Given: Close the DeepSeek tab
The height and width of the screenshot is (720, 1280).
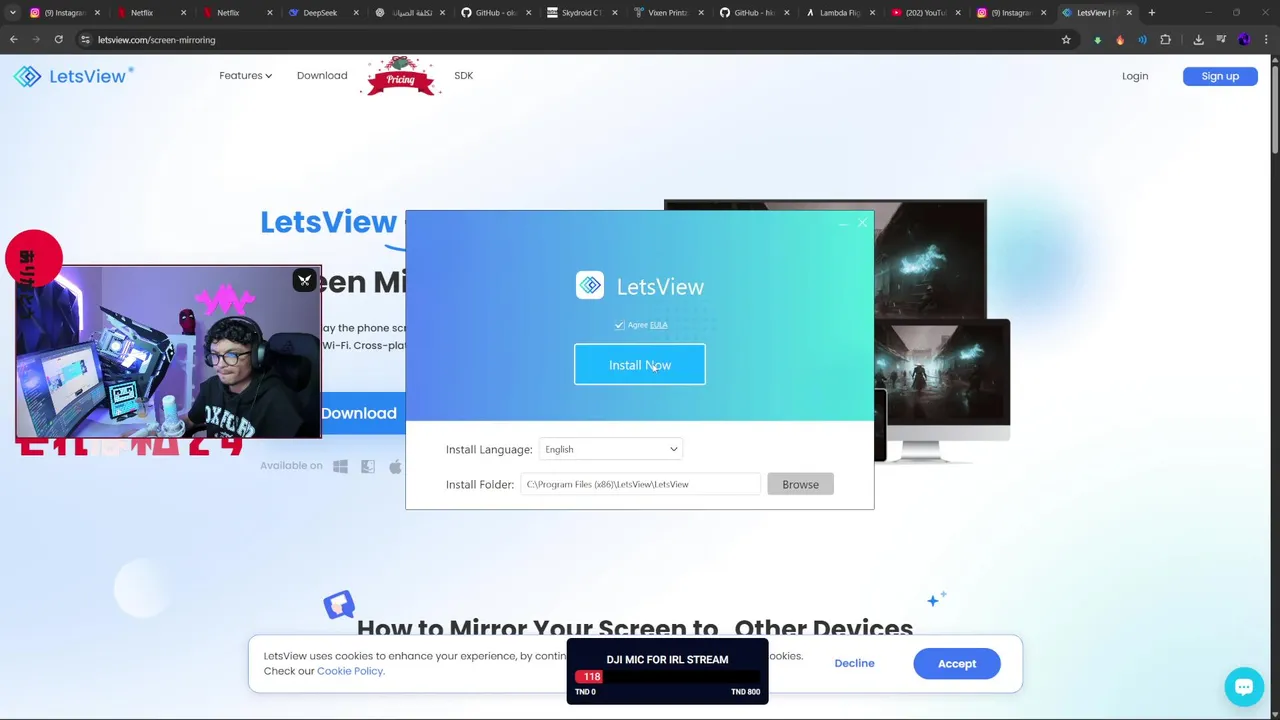Looking at the screenshot, I should click(x=356, y=13).
